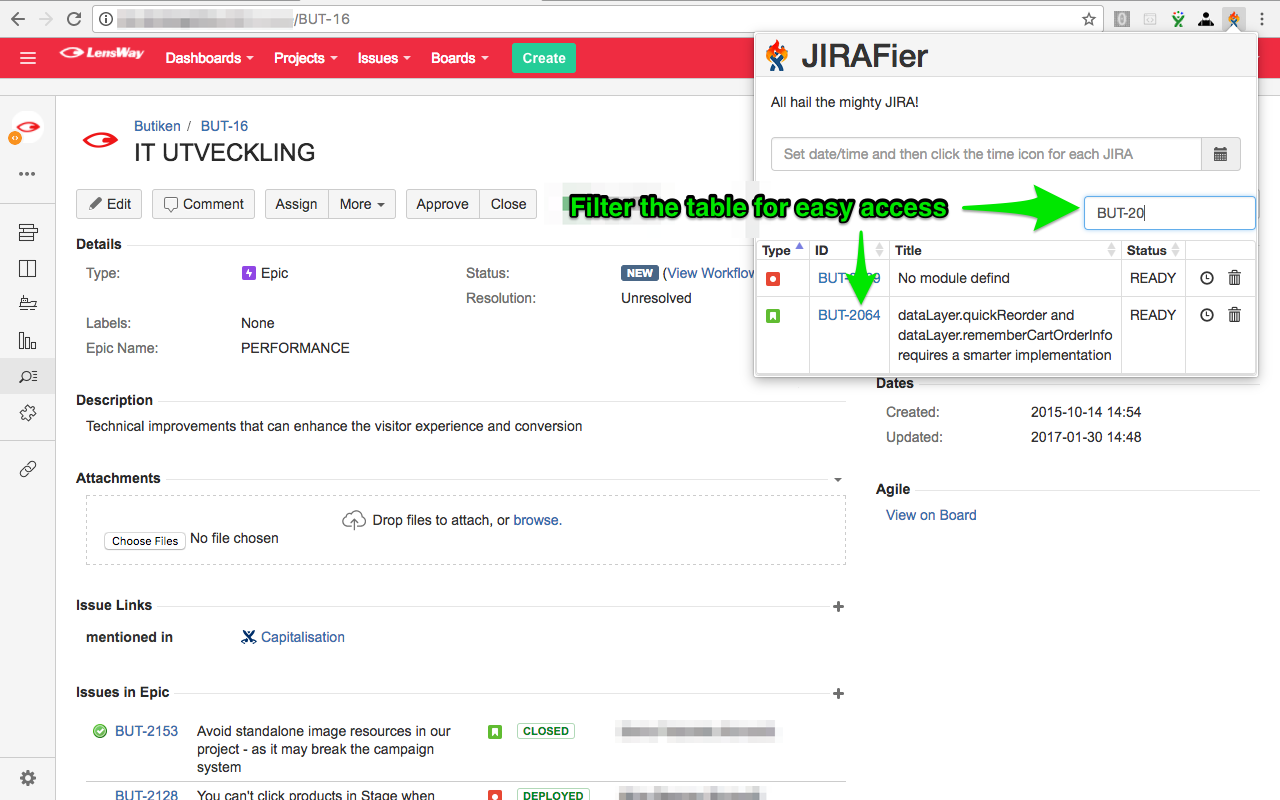
Task: Open the Issues dropdown in the header
Action: coord(384,58)
